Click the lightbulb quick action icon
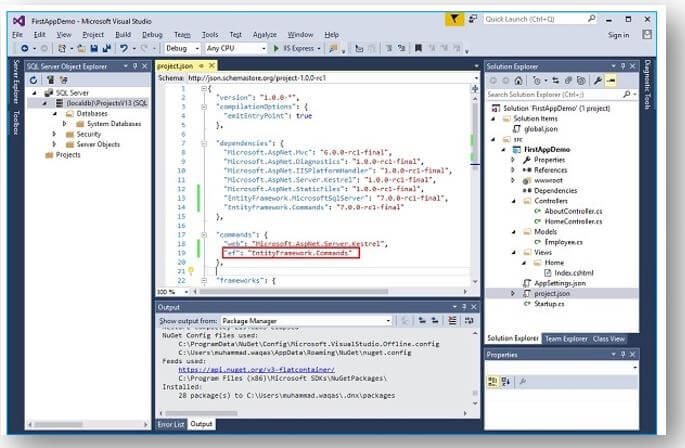 click(190, 271)
